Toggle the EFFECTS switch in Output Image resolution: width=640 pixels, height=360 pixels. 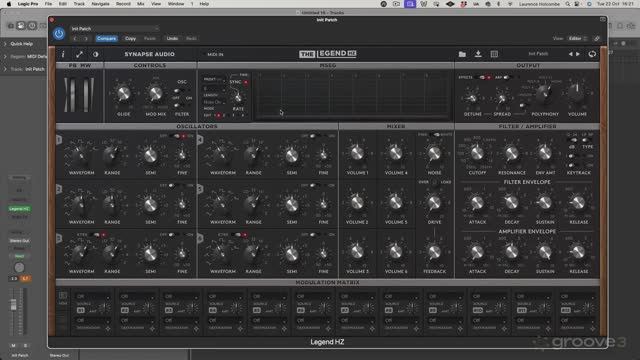(484, 77)
